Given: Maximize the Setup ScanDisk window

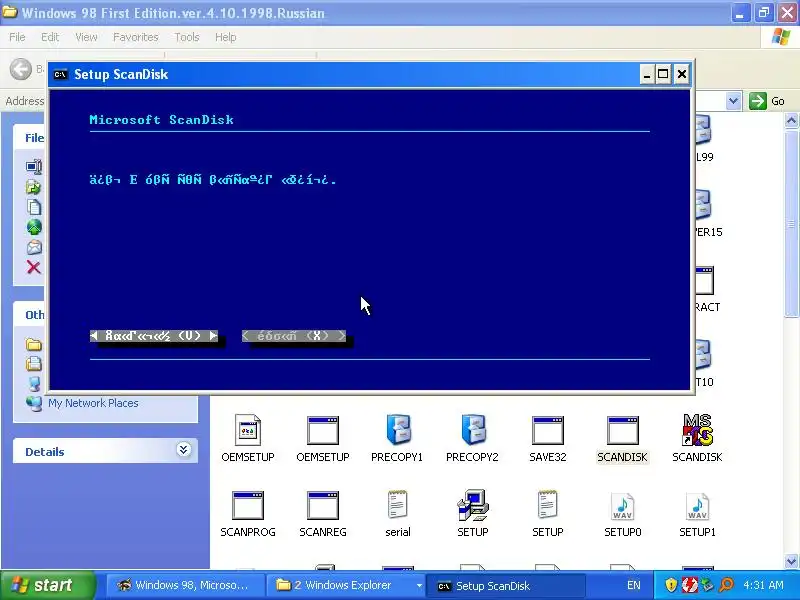Looking at the screenshot, I should 663,74.
